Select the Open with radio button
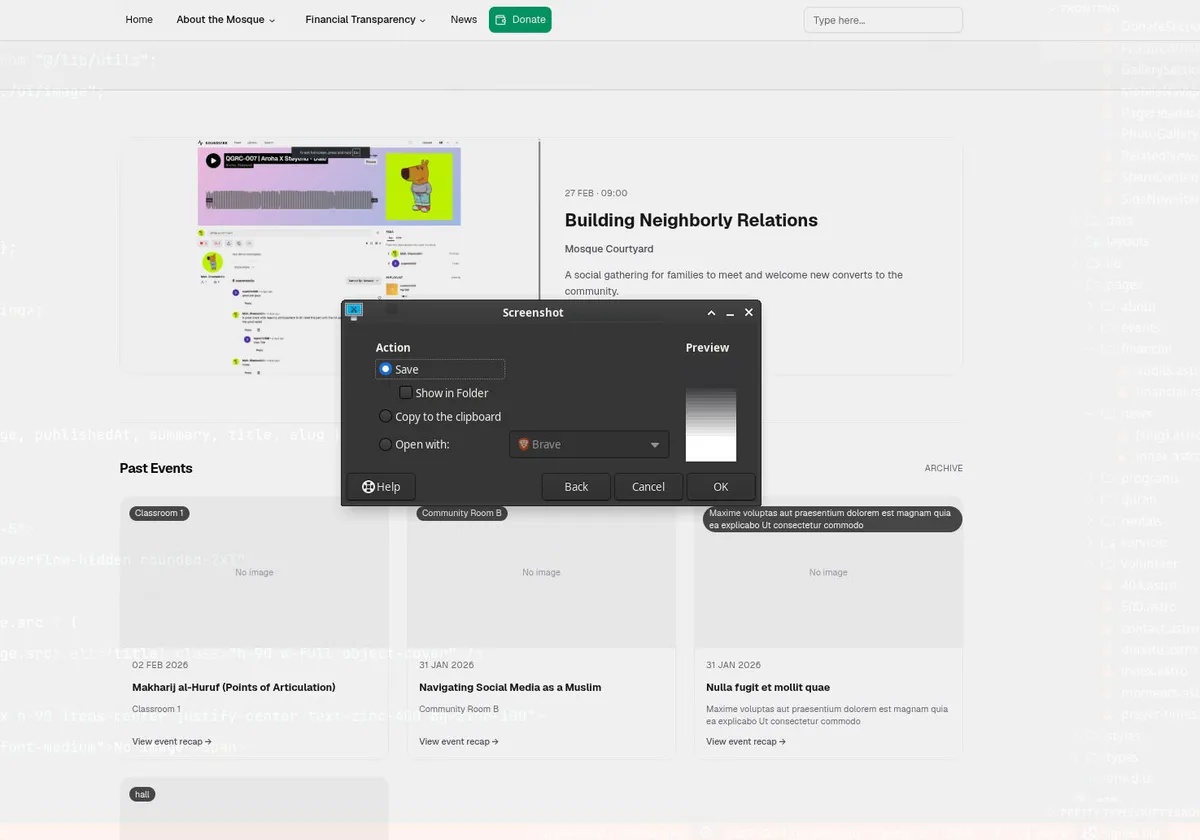1200x840 pixels. [386, 445]
